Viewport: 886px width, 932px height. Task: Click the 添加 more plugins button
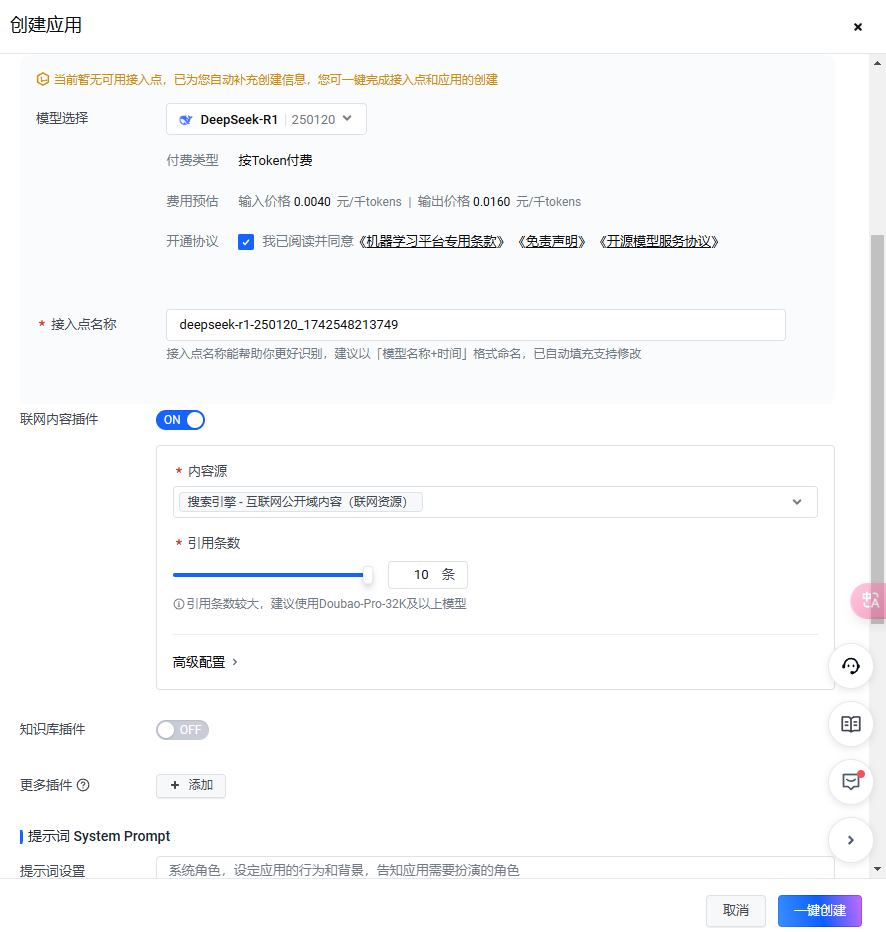[x=191, y=785]
